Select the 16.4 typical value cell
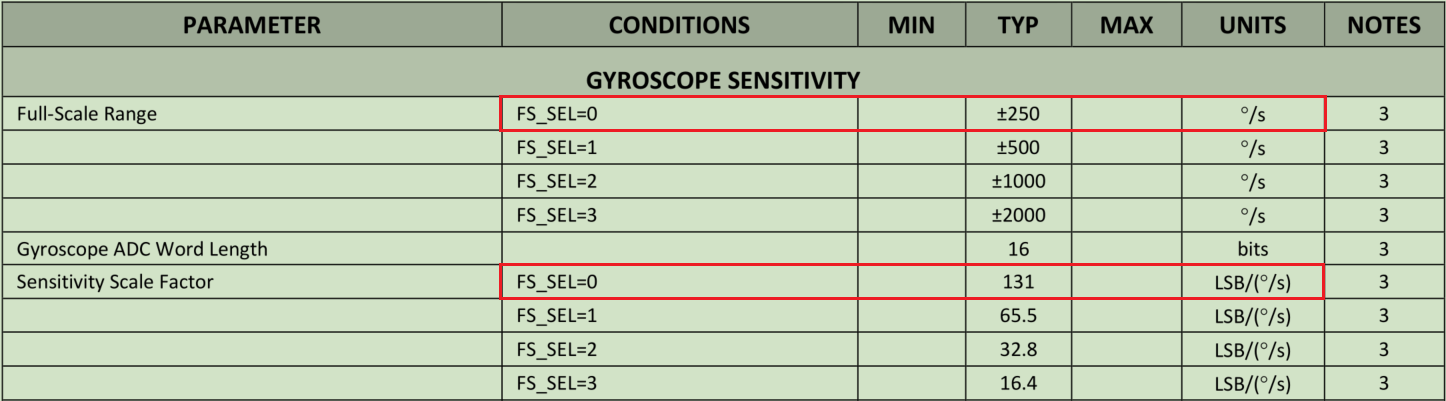 click(x=1018, y=384)
